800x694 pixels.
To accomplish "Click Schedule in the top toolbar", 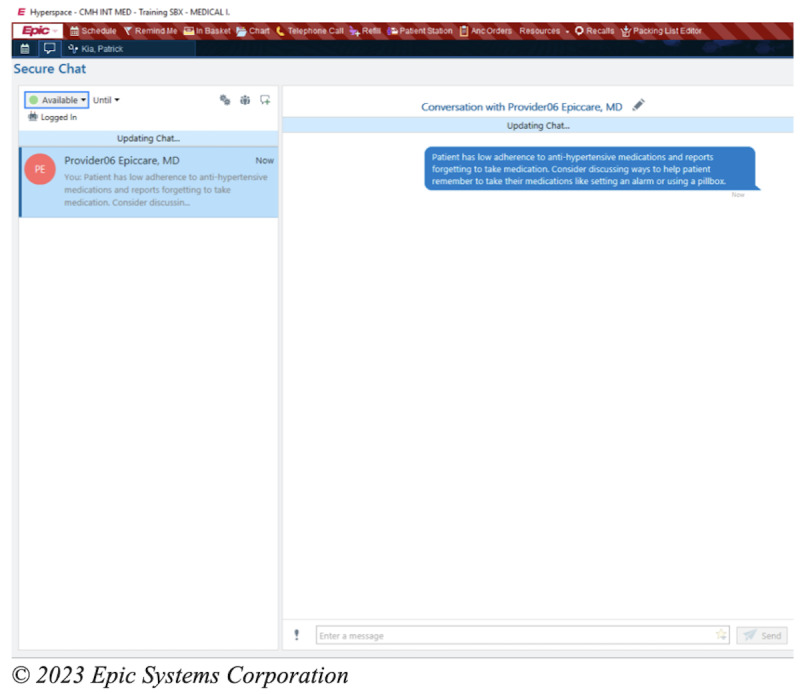I will [92, 31].
